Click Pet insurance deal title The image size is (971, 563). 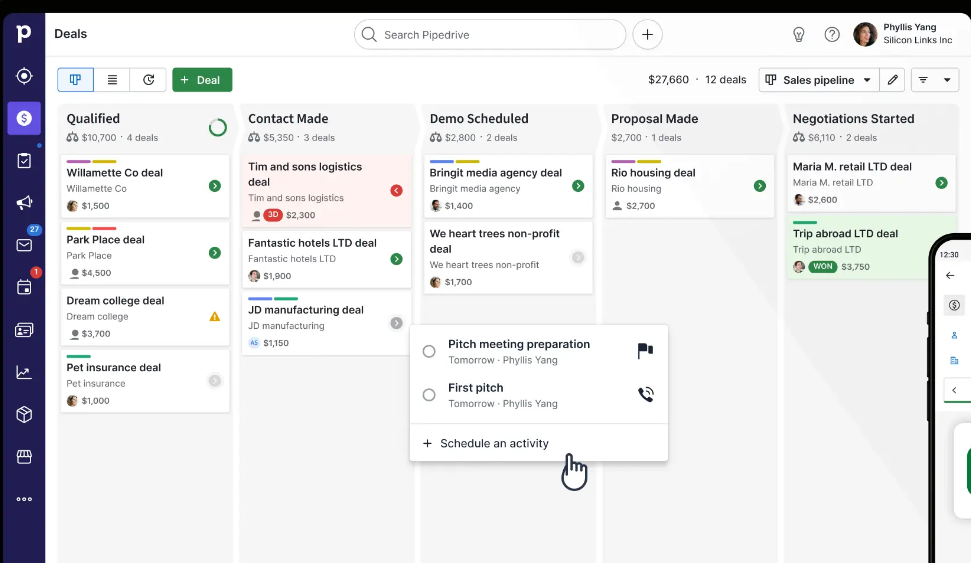click(113, 367)
